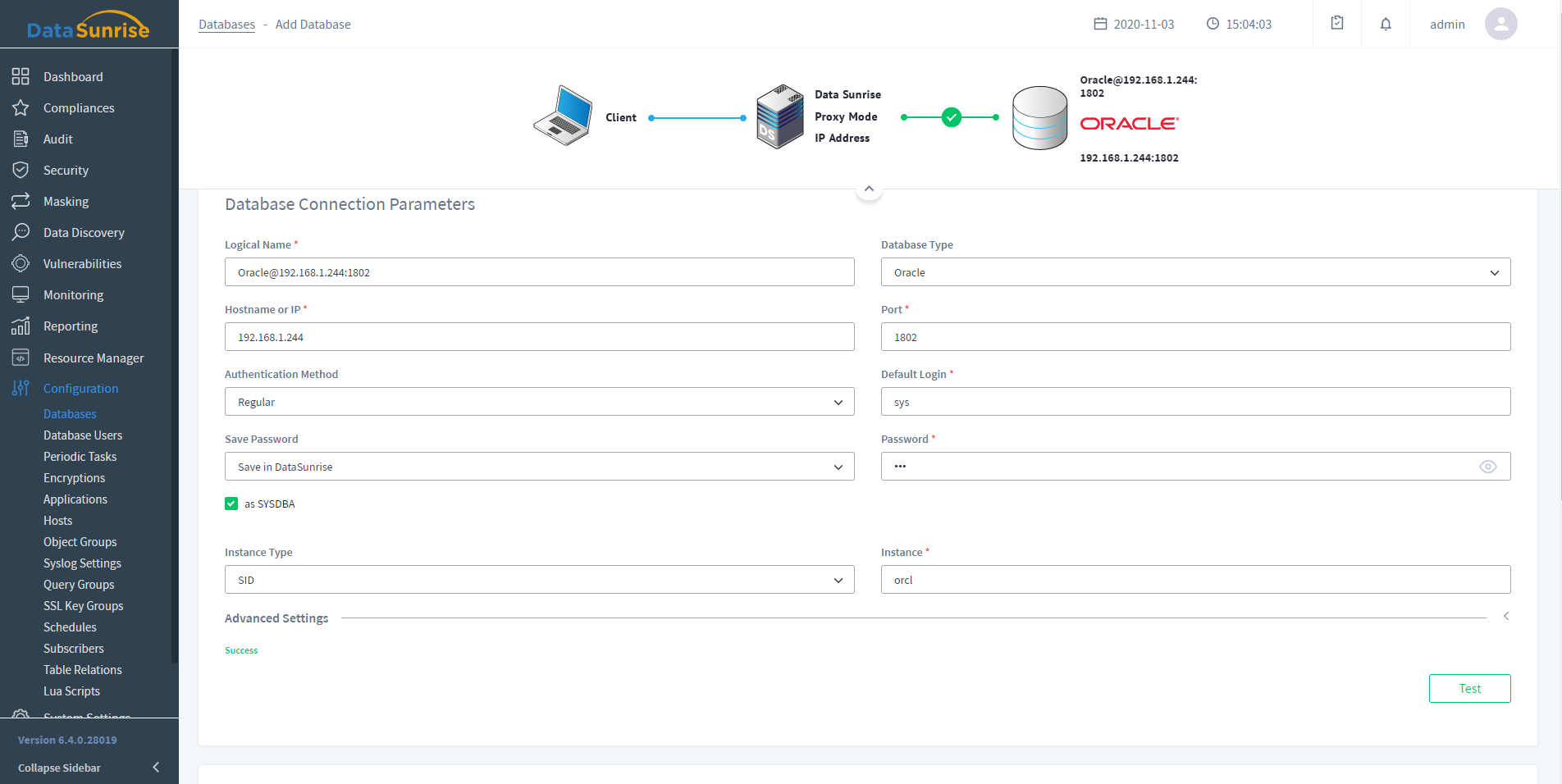This screenshot has width=1562, height=784.
Task: Click the clock time icon
Action: (1213, 24)
